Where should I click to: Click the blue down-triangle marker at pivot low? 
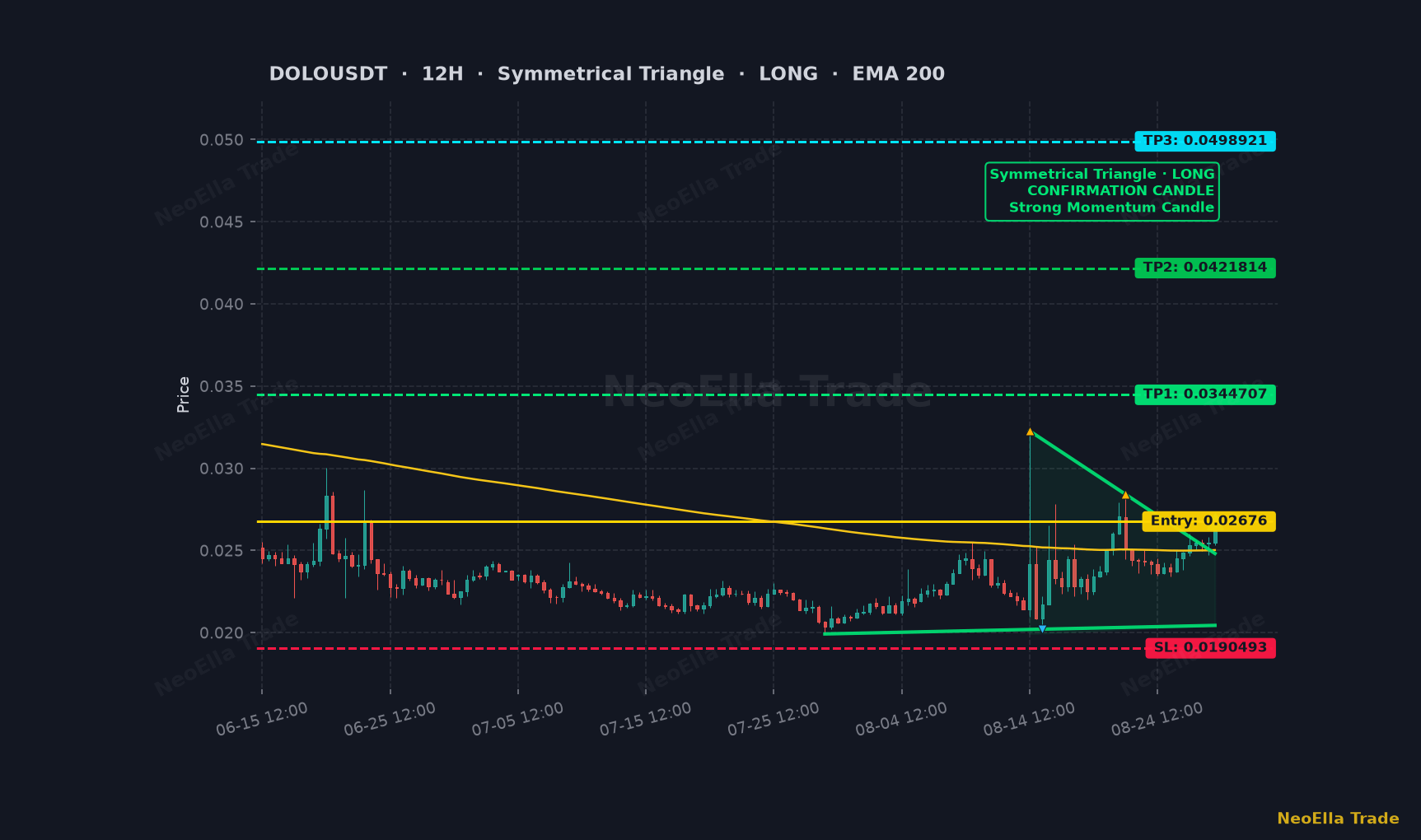(1042, 629)
